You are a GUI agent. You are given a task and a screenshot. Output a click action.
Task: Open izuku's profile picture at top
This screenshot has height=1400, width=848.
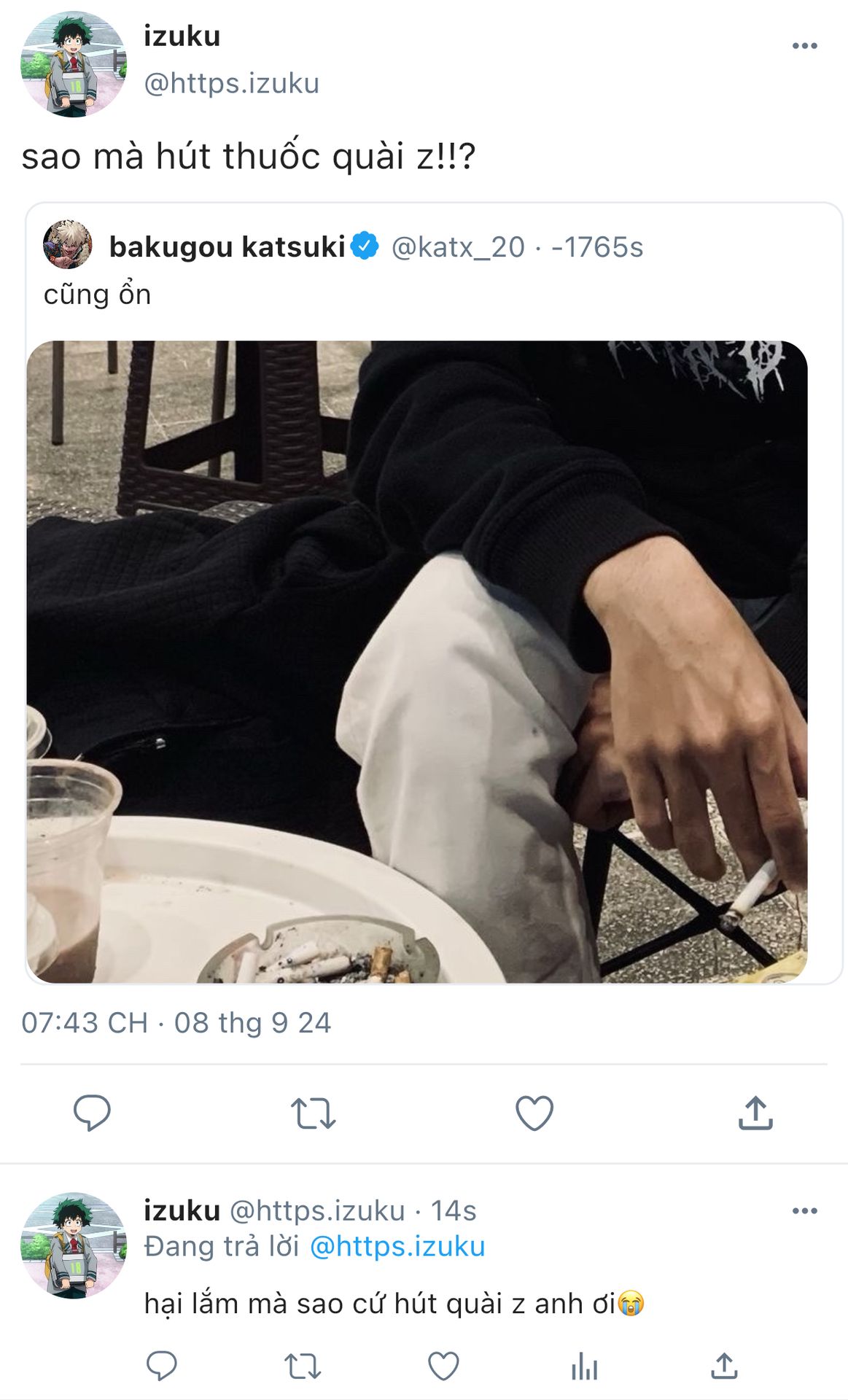73,64
